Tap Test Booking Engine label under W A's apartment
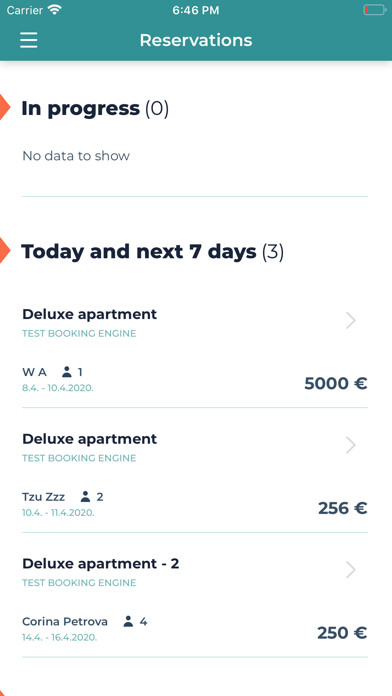The height and width of the screenshot is (696, 392). tap(79, 333)
